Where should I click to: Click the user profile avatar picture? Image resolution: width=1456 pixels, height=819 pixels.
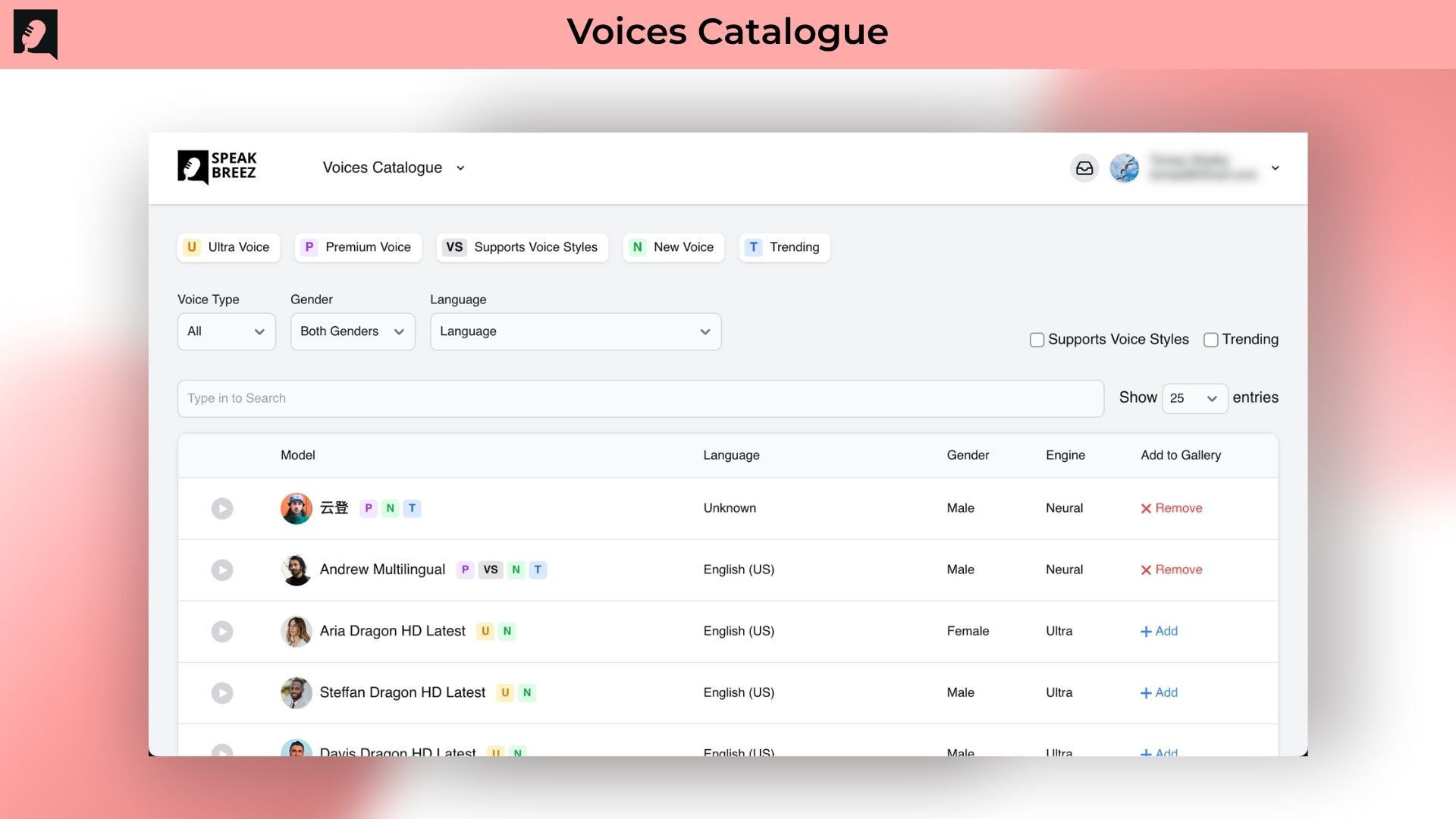tap(1125, 168)
